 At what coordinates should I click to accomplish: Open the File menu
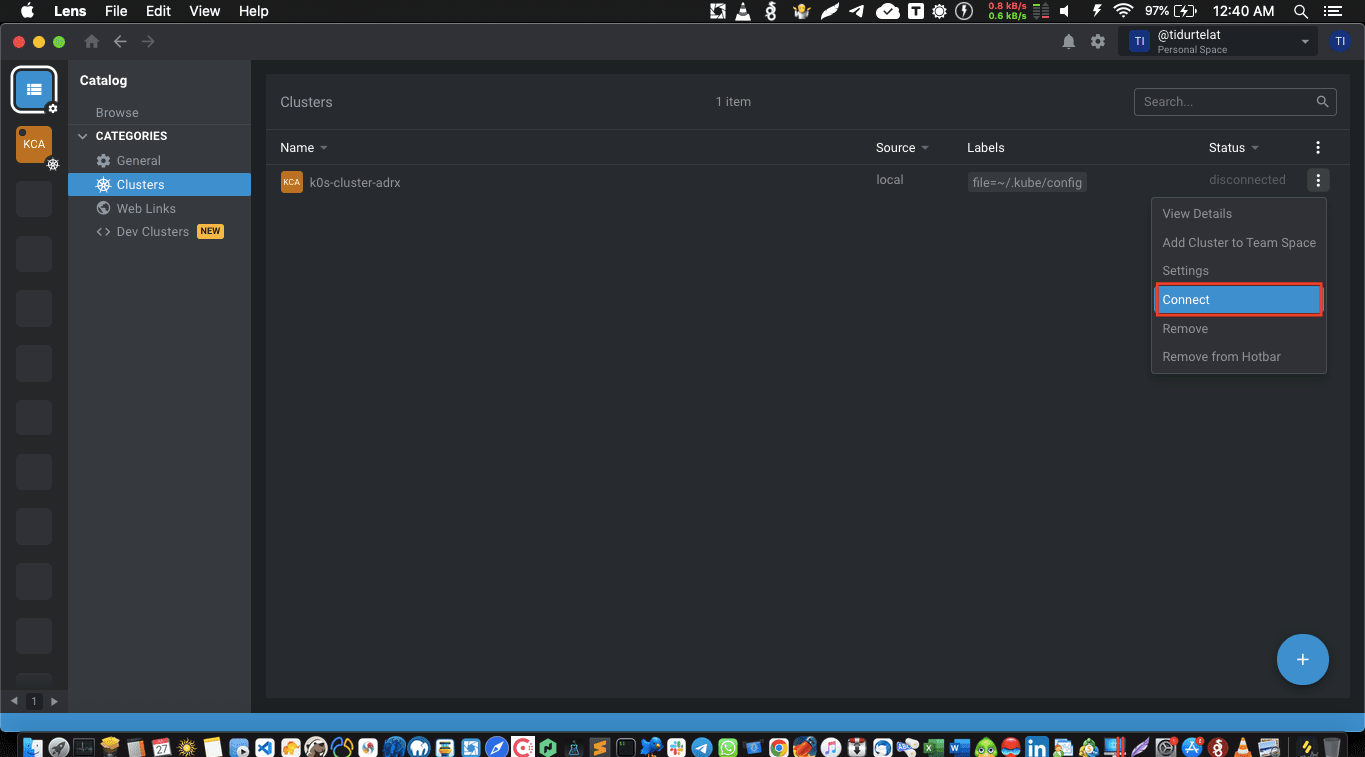click(x=116, y=11)
